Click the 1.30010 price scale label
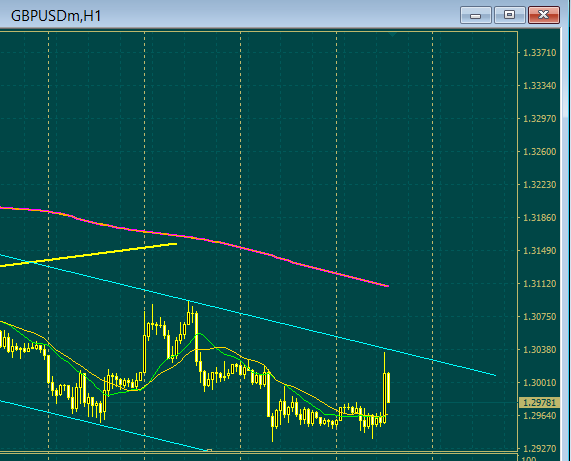Screen dimensions: 571x461 click(x=540, y=383)
